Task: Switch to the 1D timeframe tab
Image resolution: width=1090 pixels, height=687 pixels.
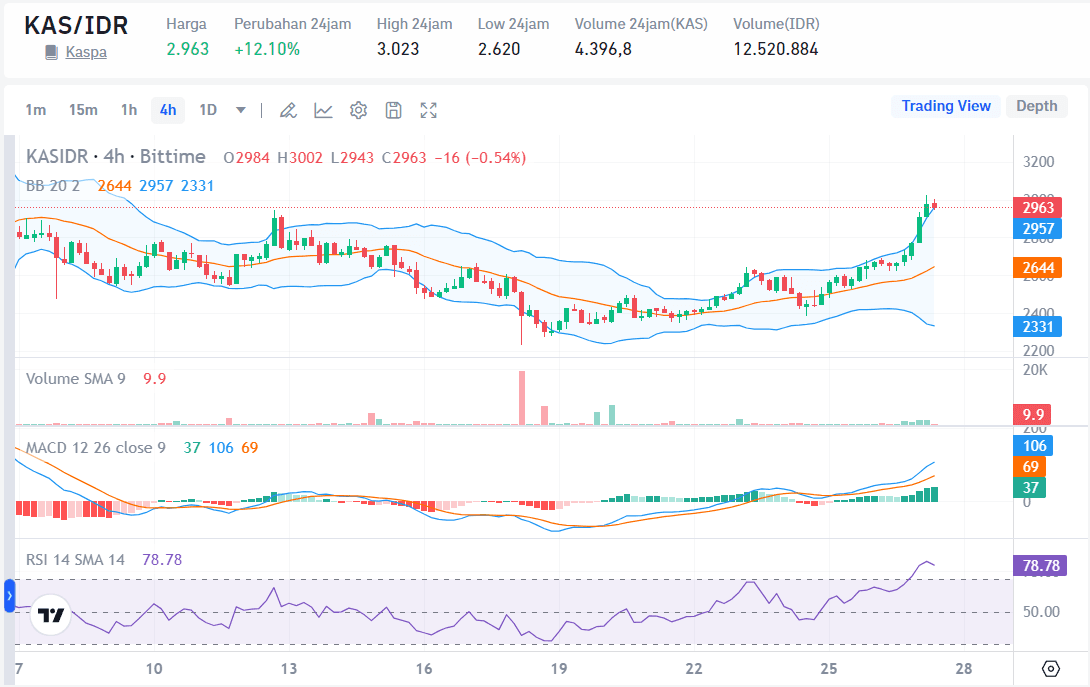Action: point(206,110)
